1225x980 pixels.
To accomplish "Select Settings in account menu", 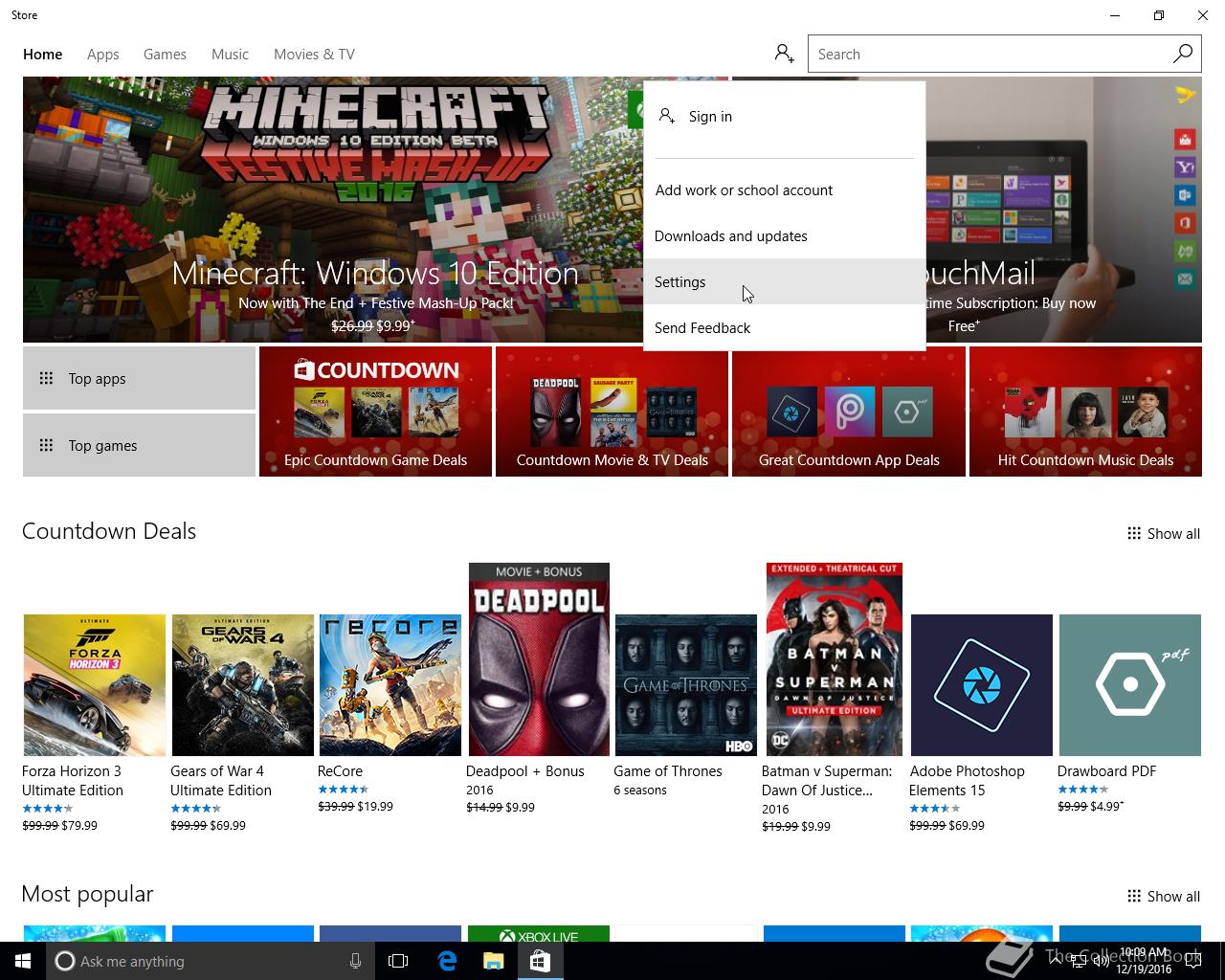I will pyautogui.click(x=785, y=281).
